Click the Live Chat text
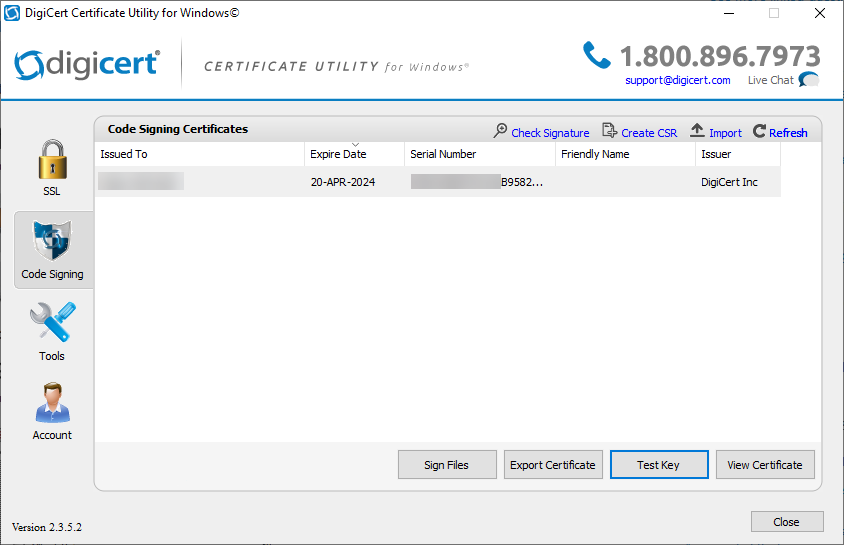Viewport: 844px width, 545px height. pos(770,80)
